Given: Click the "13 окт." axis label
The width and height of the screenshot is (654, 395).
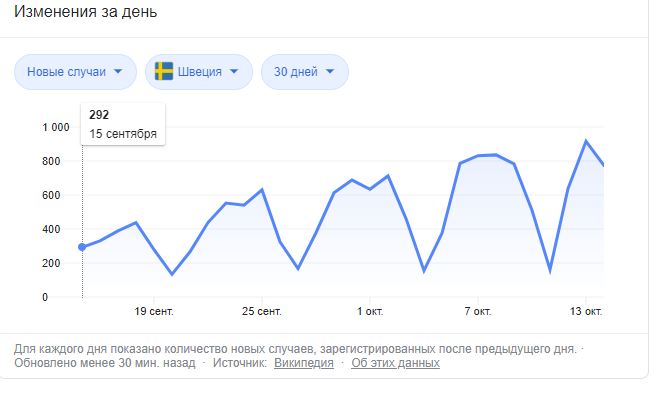Looking at the screenshot, I should point(586,311).
